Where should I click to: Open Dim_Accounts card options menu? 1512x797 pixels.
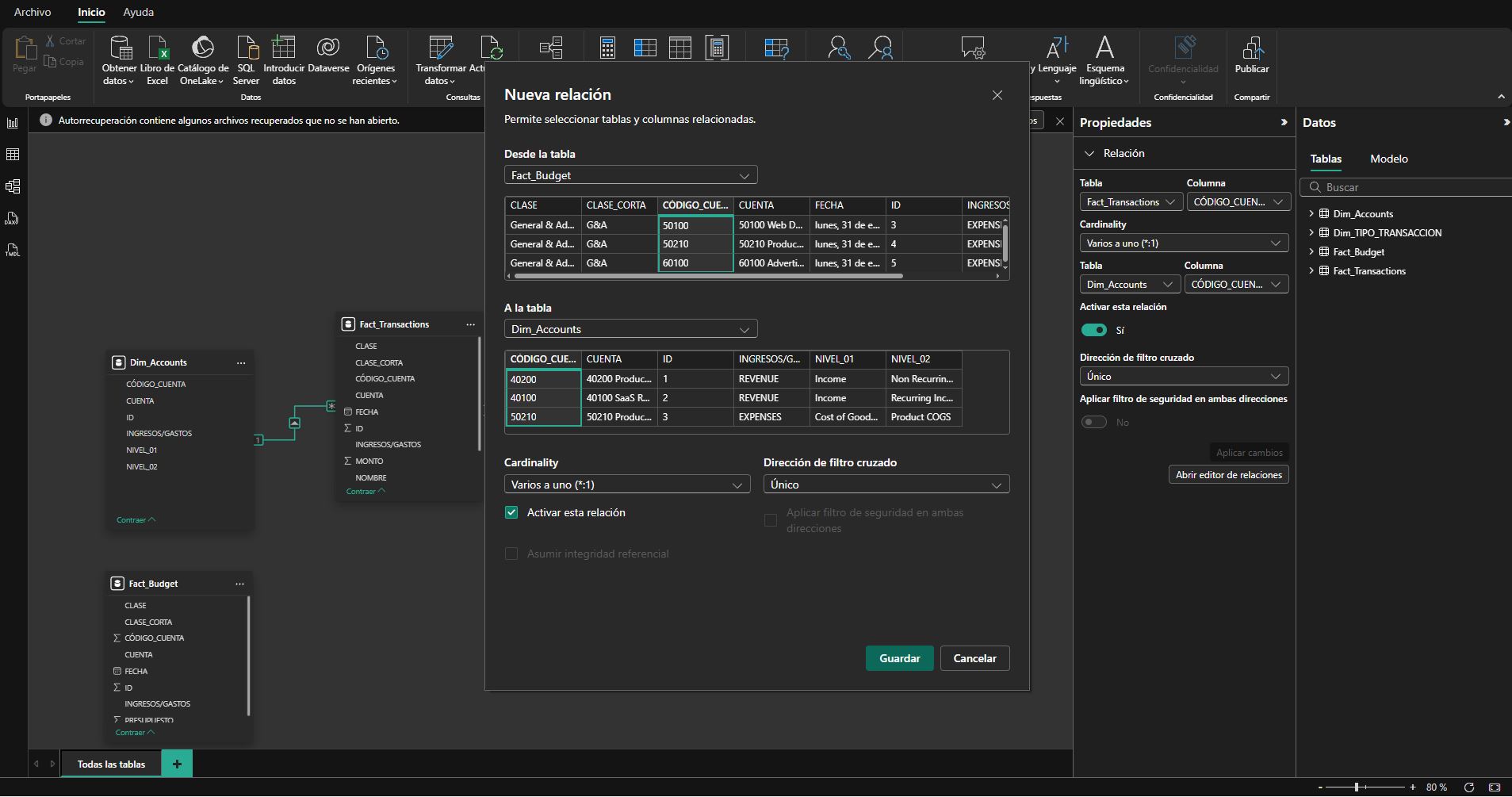coord(241,362)
